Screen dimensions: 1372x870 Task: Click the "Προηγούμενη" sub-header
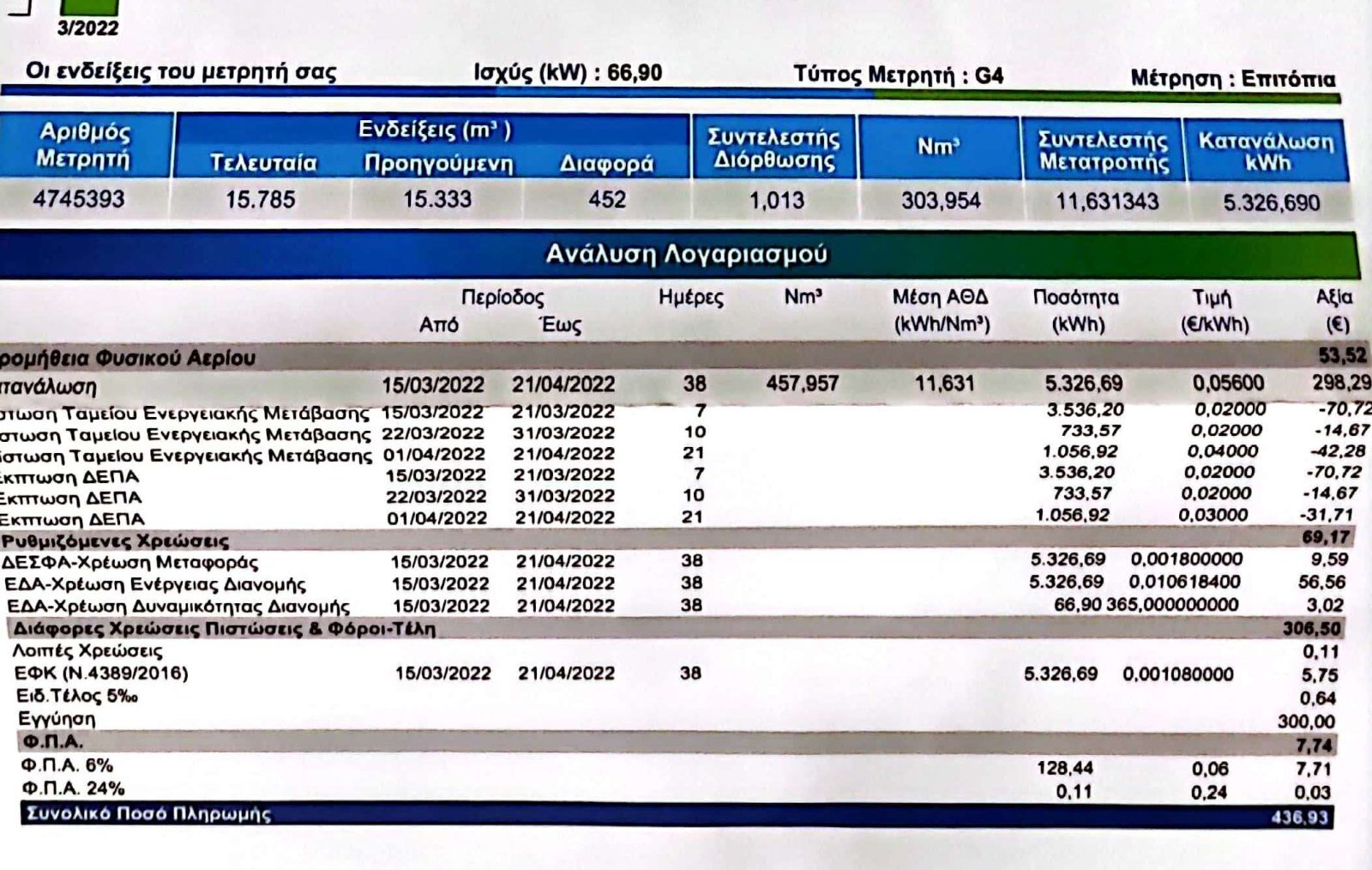pyautogui.click(x=438, y=163)
